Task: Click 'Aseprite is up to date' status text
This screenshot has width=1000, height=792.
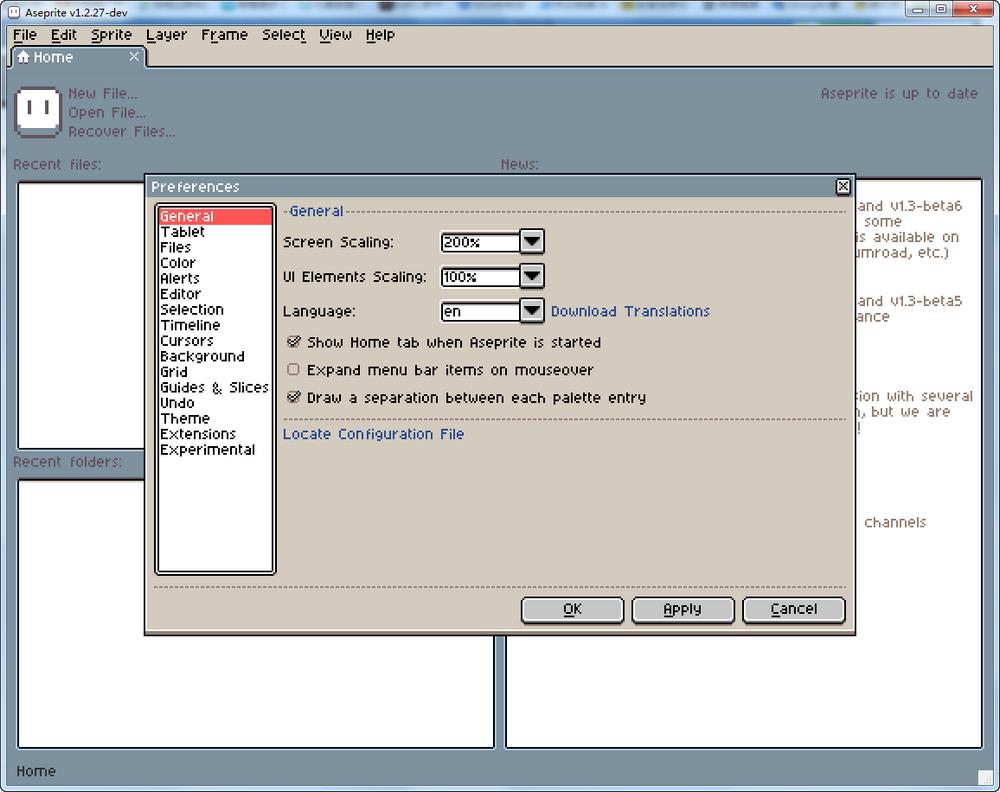Action: pyautogui.click(x=899, y=94)
